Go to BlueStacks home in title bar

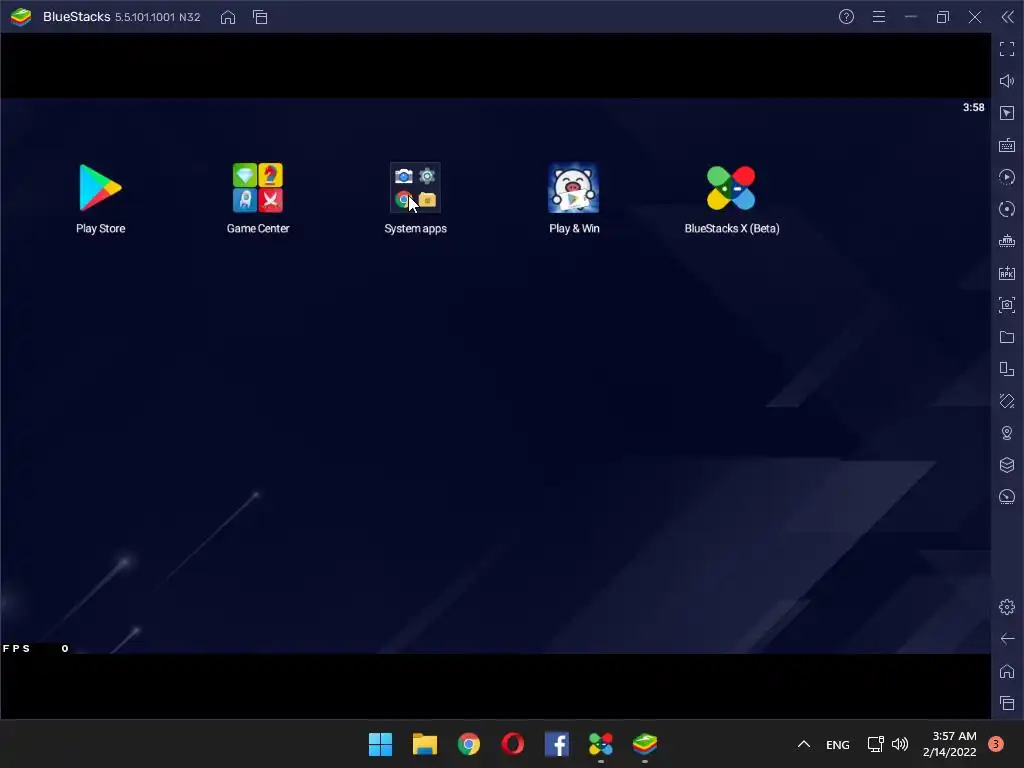click(228, 17)
